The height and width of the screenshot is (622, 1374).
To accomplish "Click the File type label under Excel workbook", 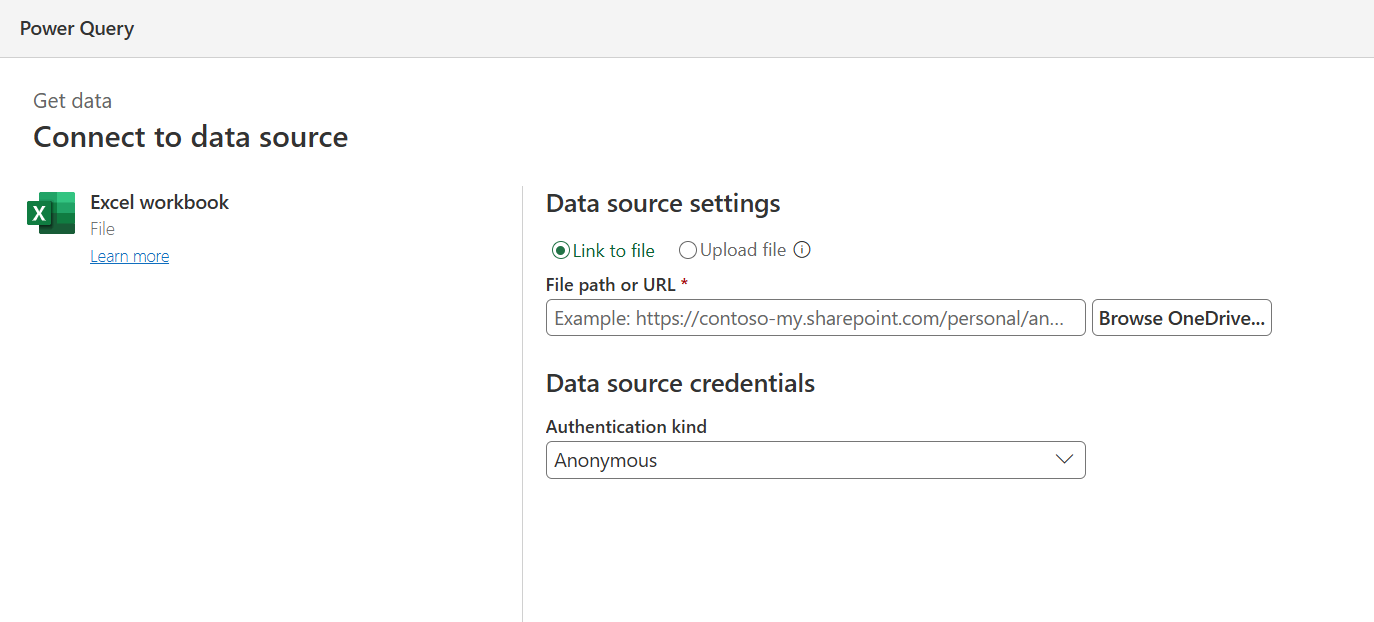I will 101,228.
